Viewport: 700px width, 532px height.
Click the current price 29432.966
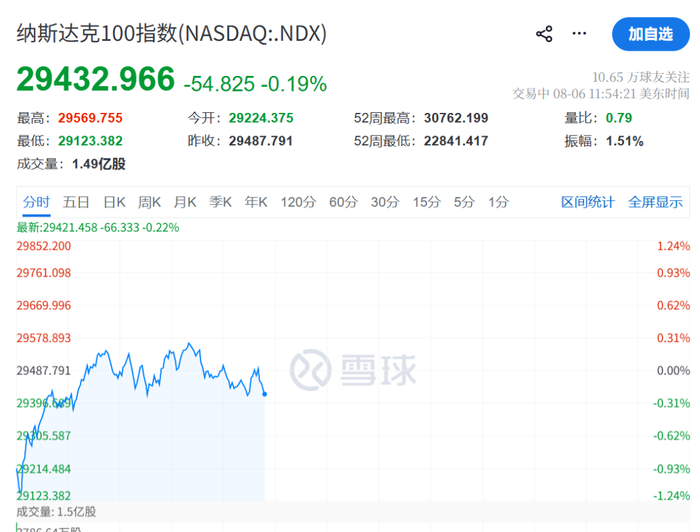[96, 79]
